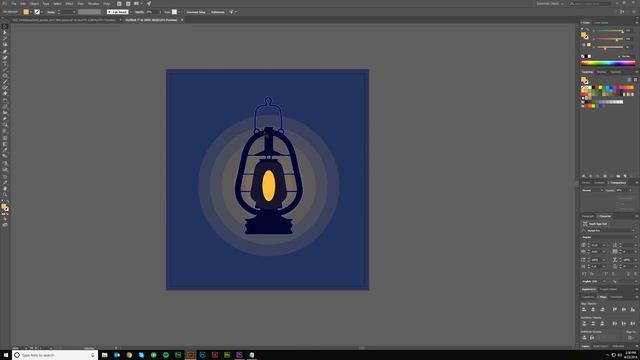
Task: Toggle Superscript in Character panel
Action: 606,273
